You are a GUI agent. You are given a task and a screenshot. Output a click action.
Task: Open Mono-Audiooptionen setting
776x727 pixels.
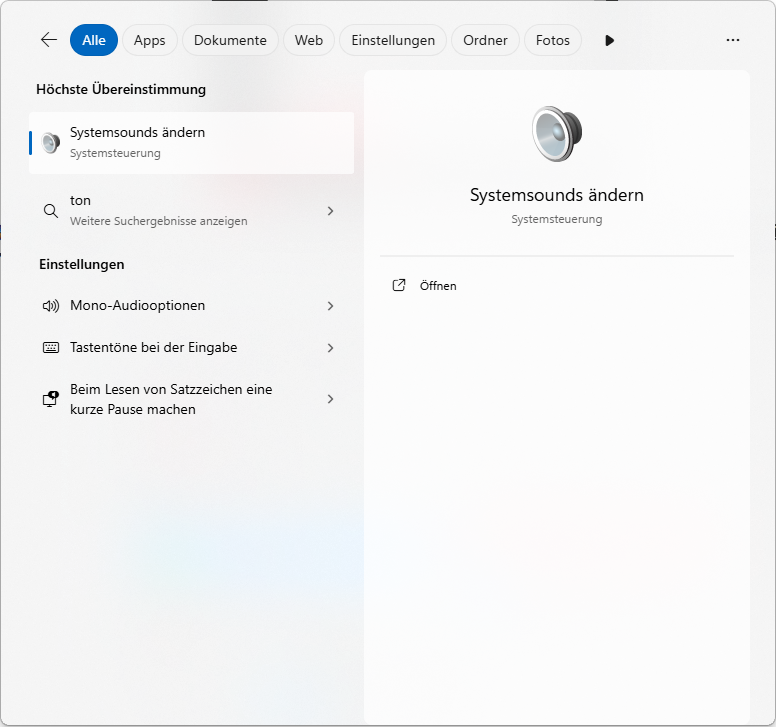(192, 306)
